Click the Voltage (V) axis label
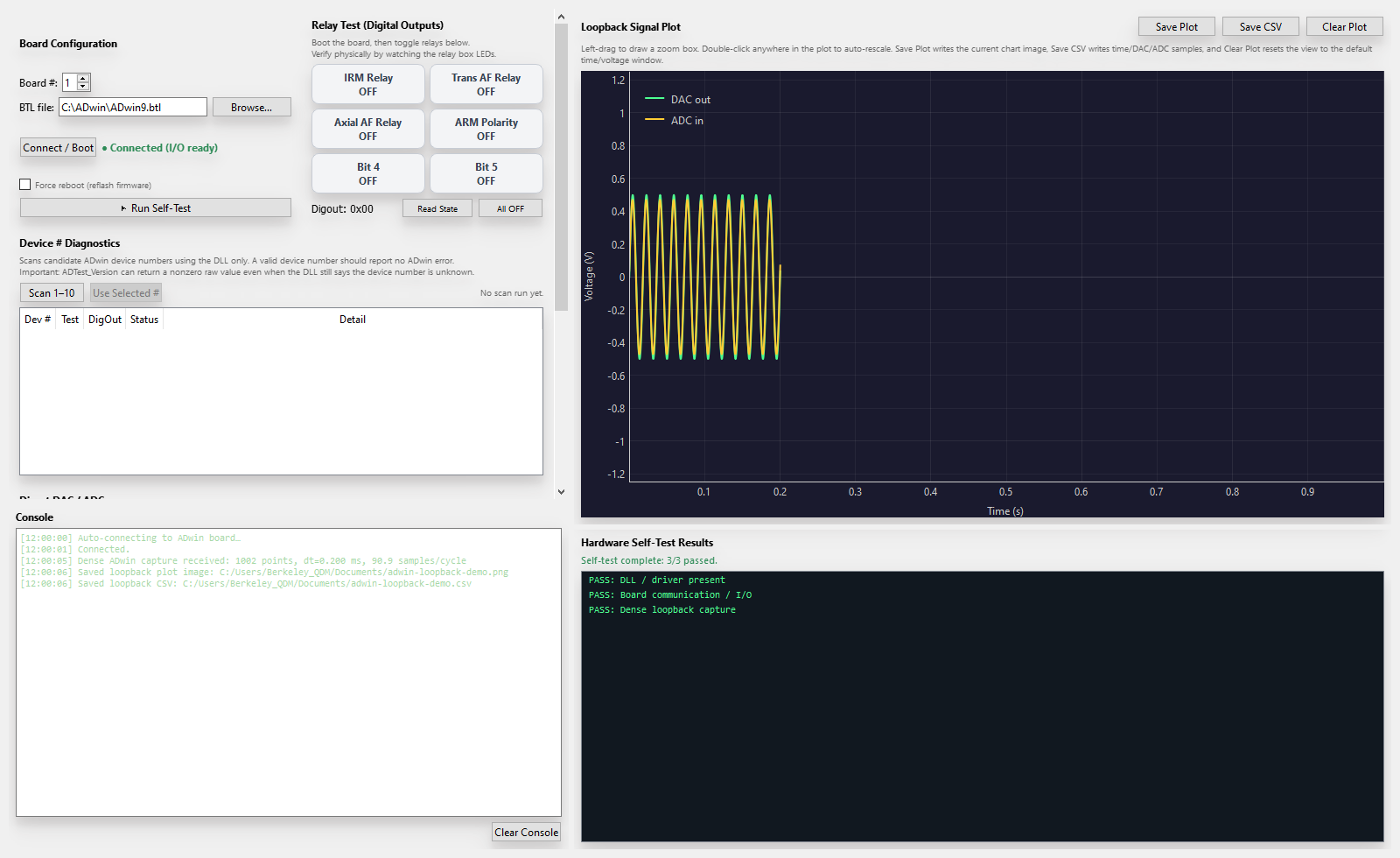The width and height of the screenshot is (1400, 858). (589, 277)
